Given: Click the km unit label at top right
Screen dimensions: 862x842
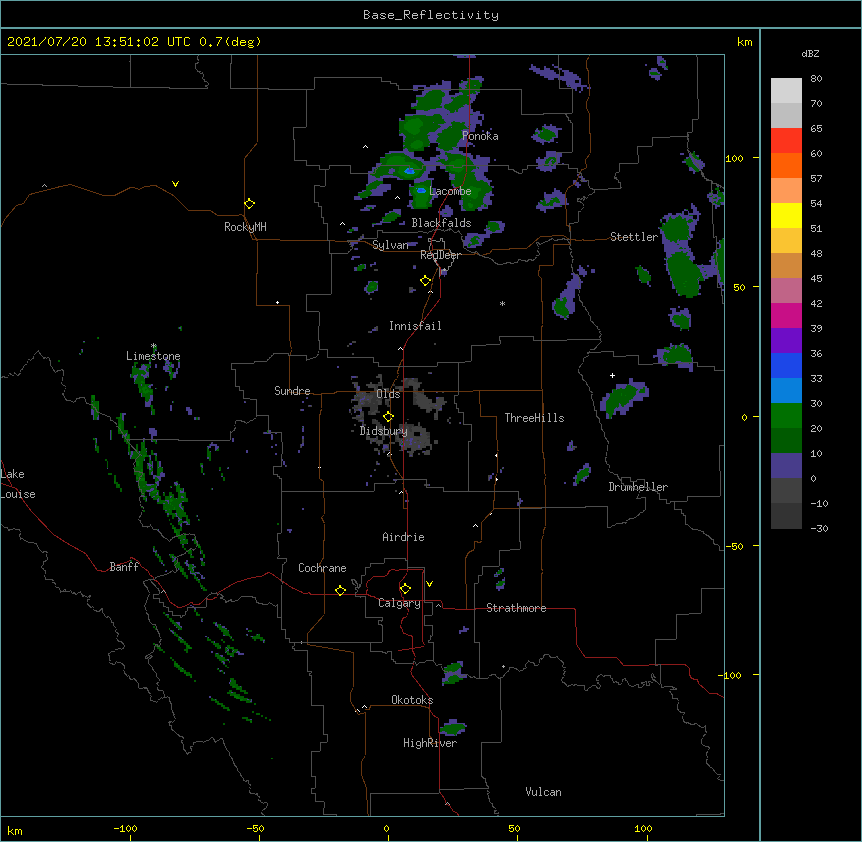Looking at the screenshot, I should tap(744, 42).
